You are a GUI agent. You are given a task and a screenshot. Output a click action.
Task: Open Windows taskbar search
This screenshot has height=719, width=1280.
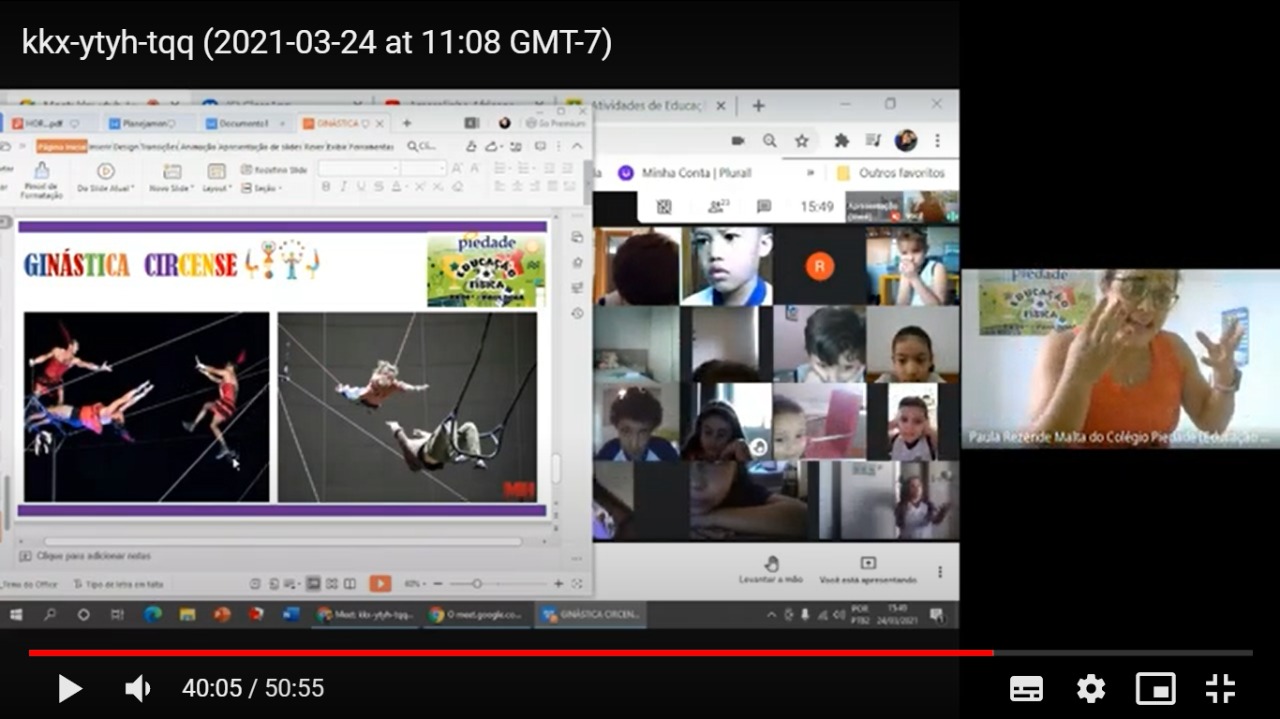tap(49, 614)
